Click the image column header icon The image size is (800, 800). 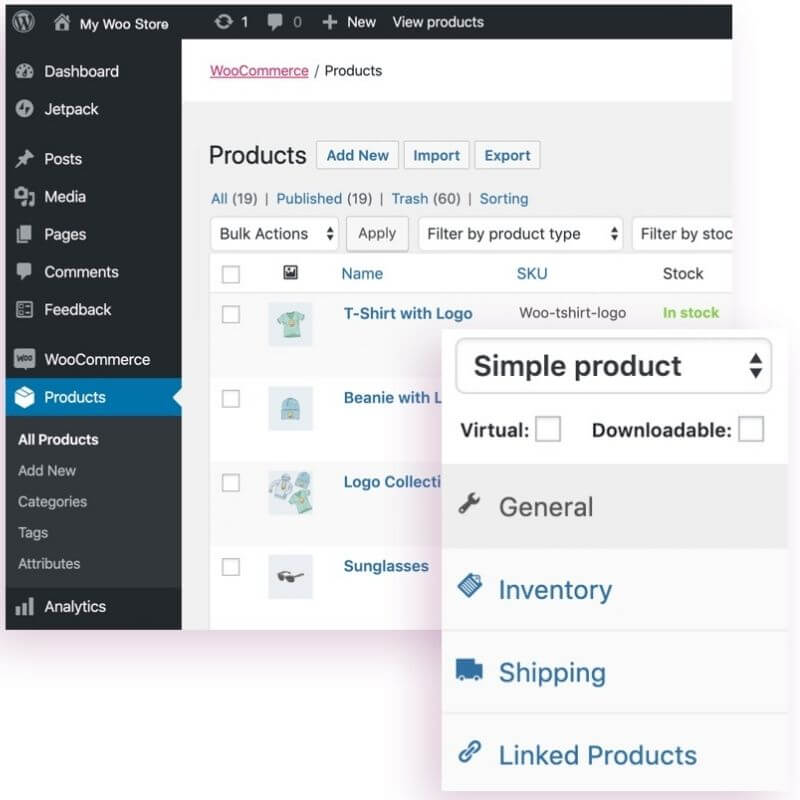[290, 272]
